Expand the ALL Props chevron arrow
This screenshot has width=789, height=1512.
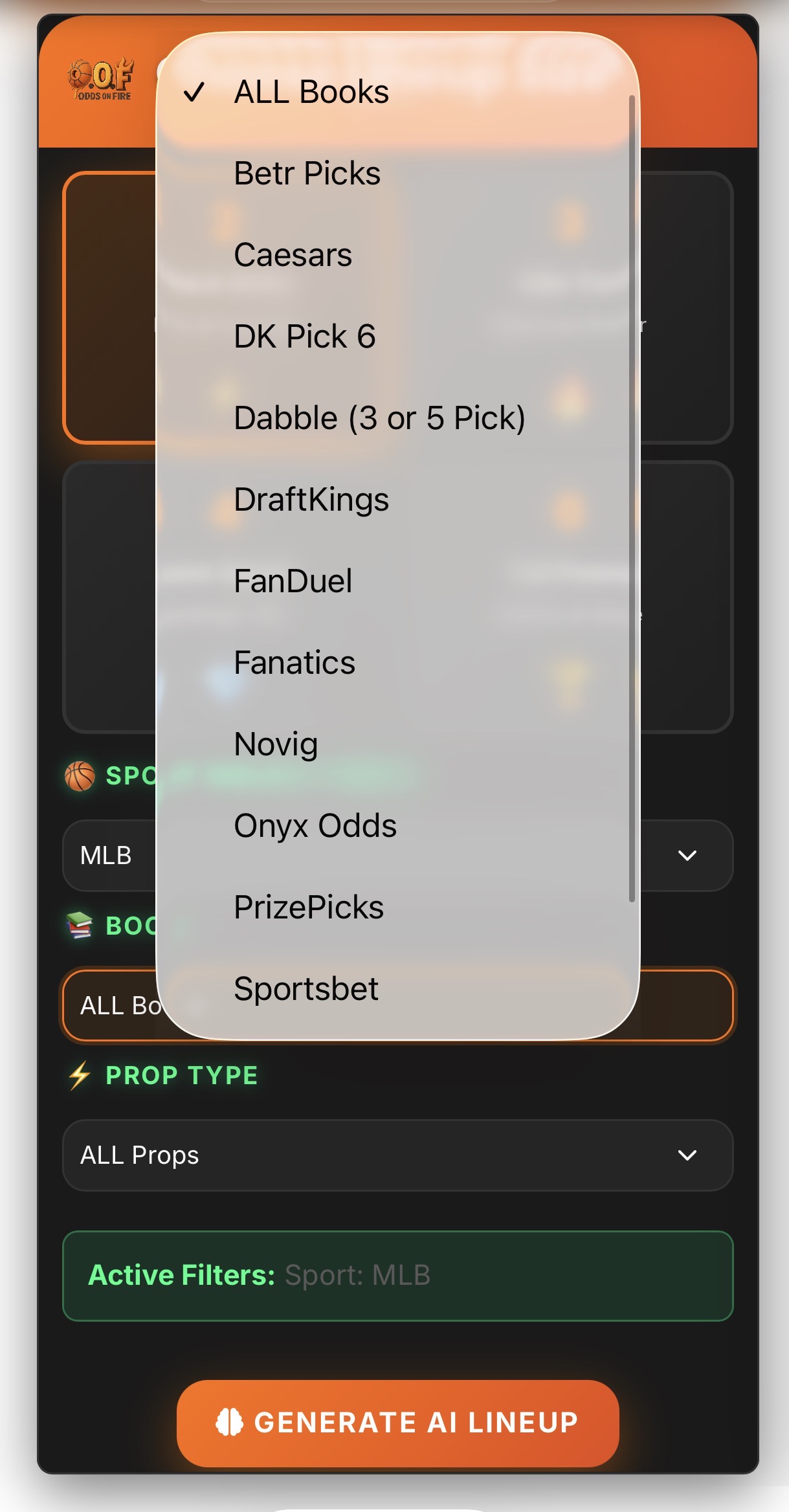687,1155
